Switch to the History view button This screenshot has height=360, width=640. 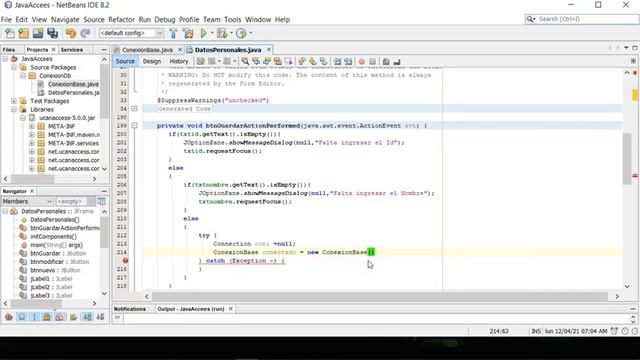(179, 61)
